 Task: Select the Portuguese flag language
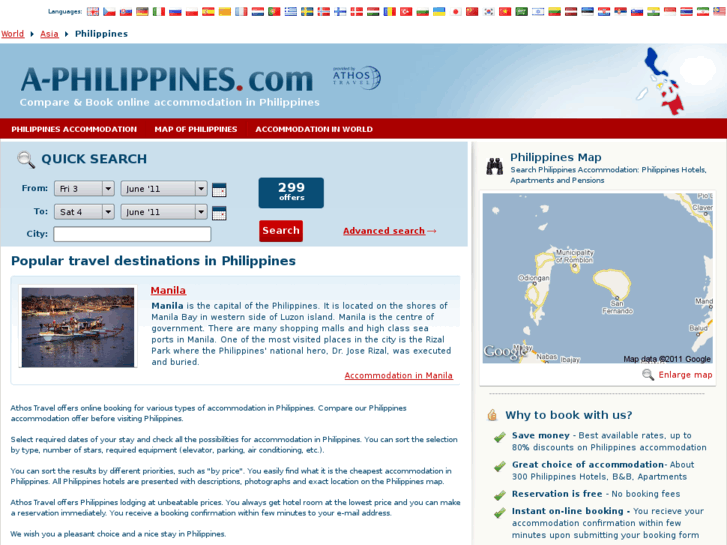click(274, 12)
